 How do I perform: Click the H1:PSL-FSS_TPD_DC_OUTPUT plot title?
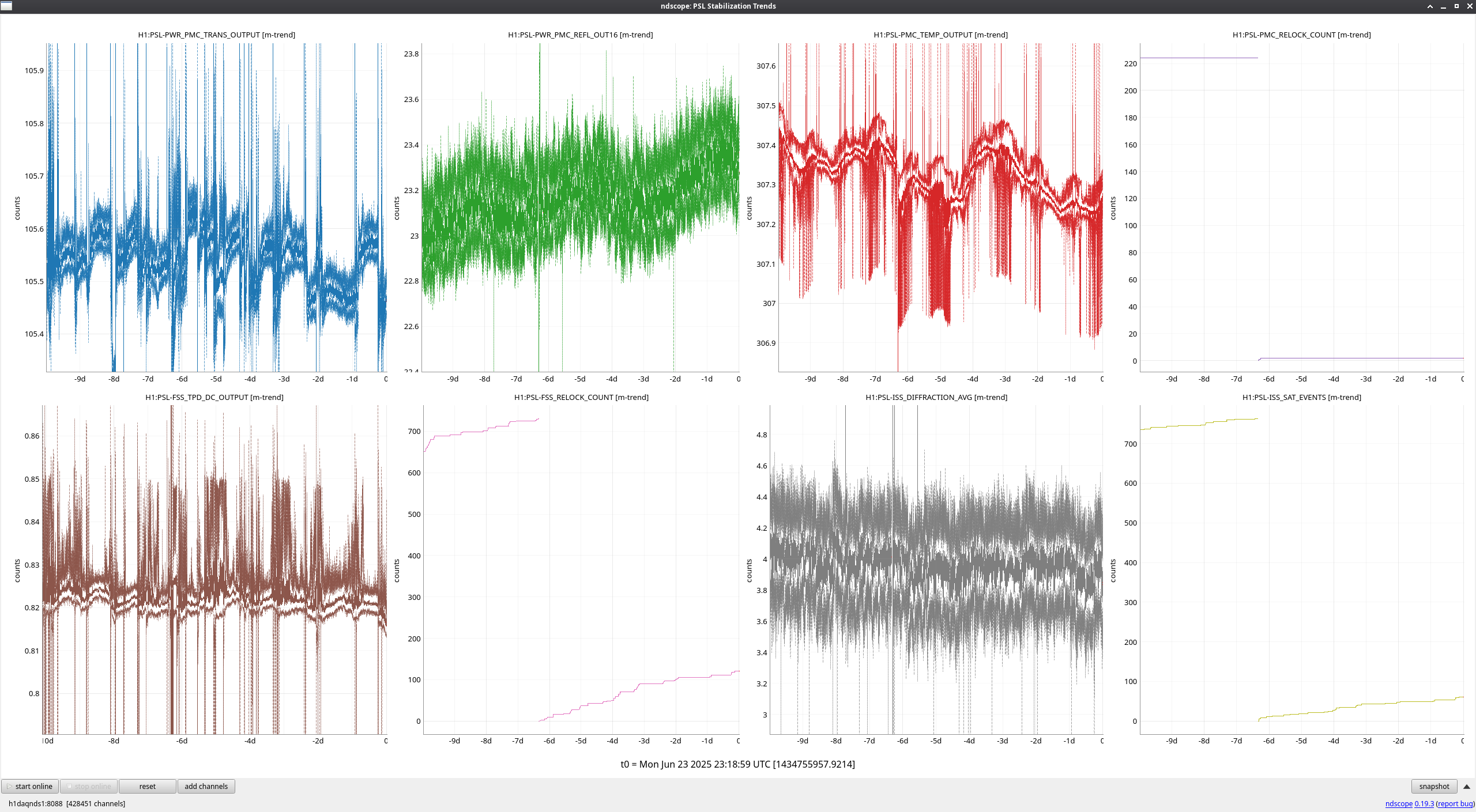tap(214, 397)
